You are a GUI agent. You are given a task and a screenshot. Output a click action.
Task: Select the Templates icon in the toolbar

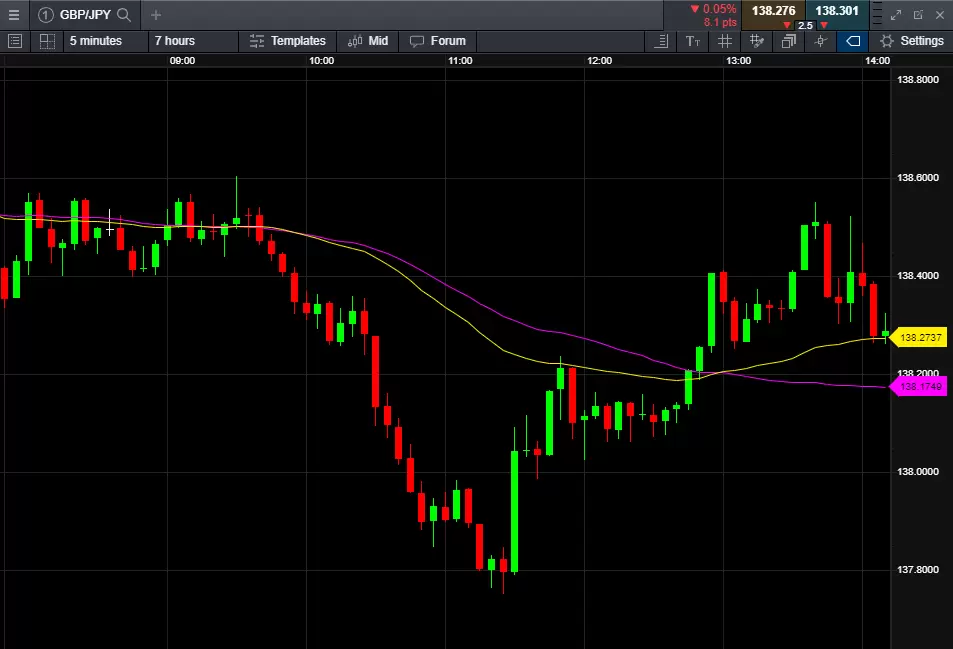click(289, 41)
